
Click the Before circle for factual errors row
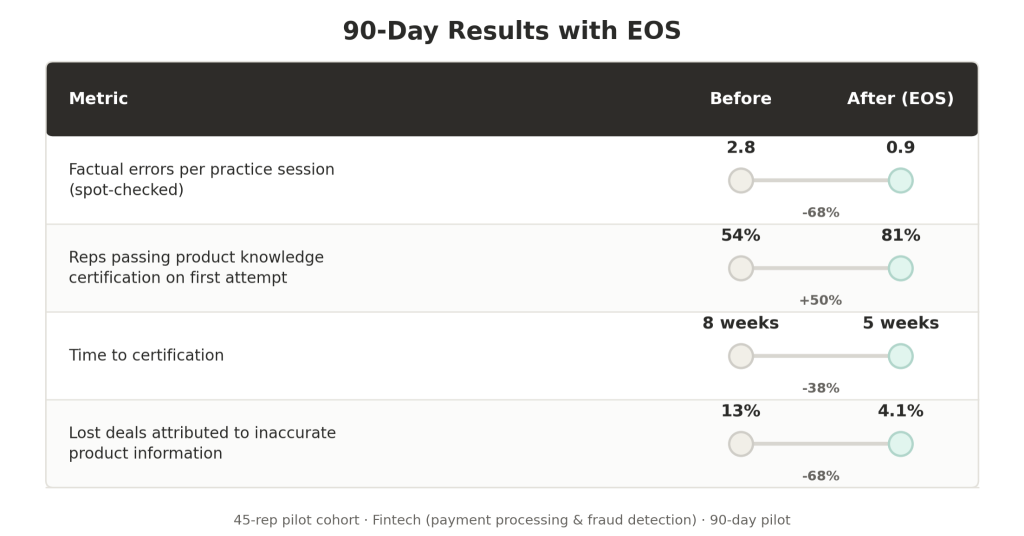tap(741, 180)
